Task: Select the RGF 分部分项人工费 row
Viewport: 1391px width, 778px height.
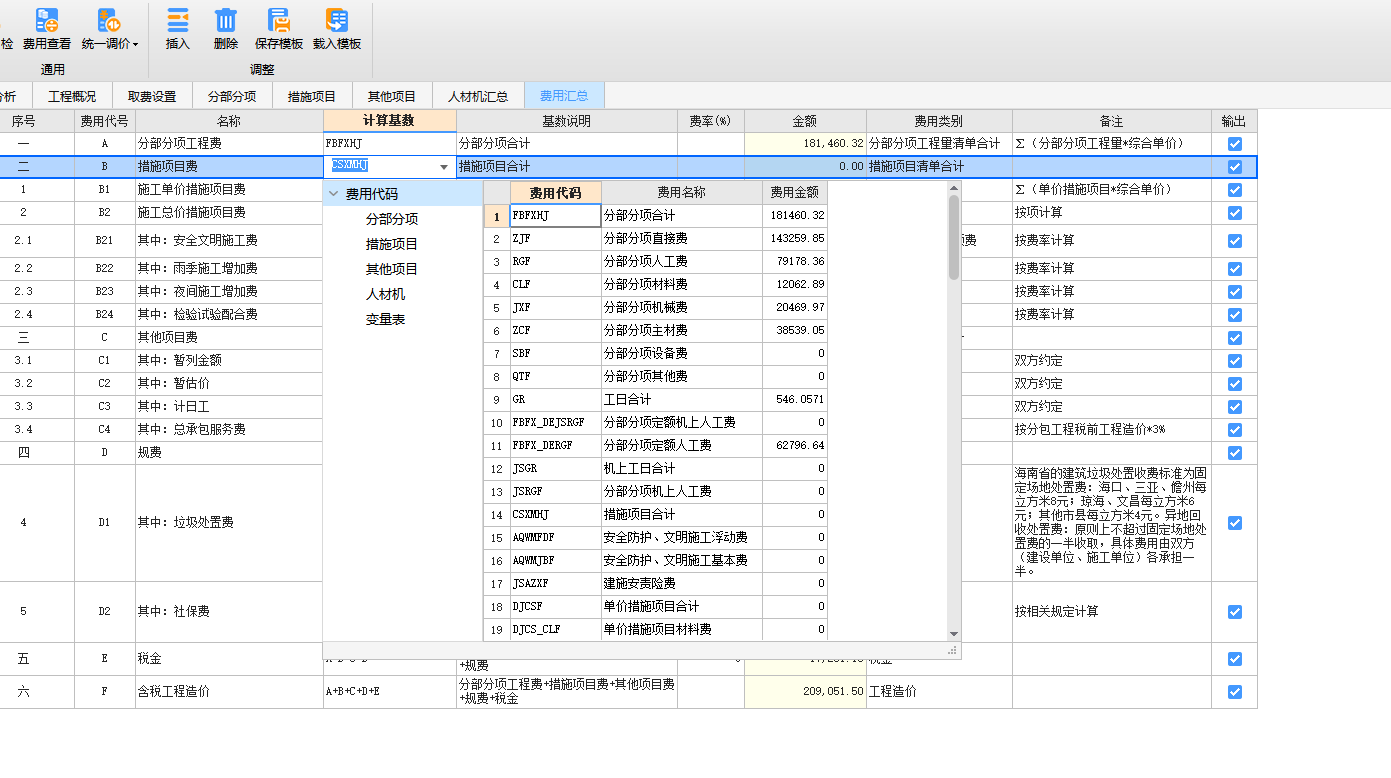Action: [656, 261]
